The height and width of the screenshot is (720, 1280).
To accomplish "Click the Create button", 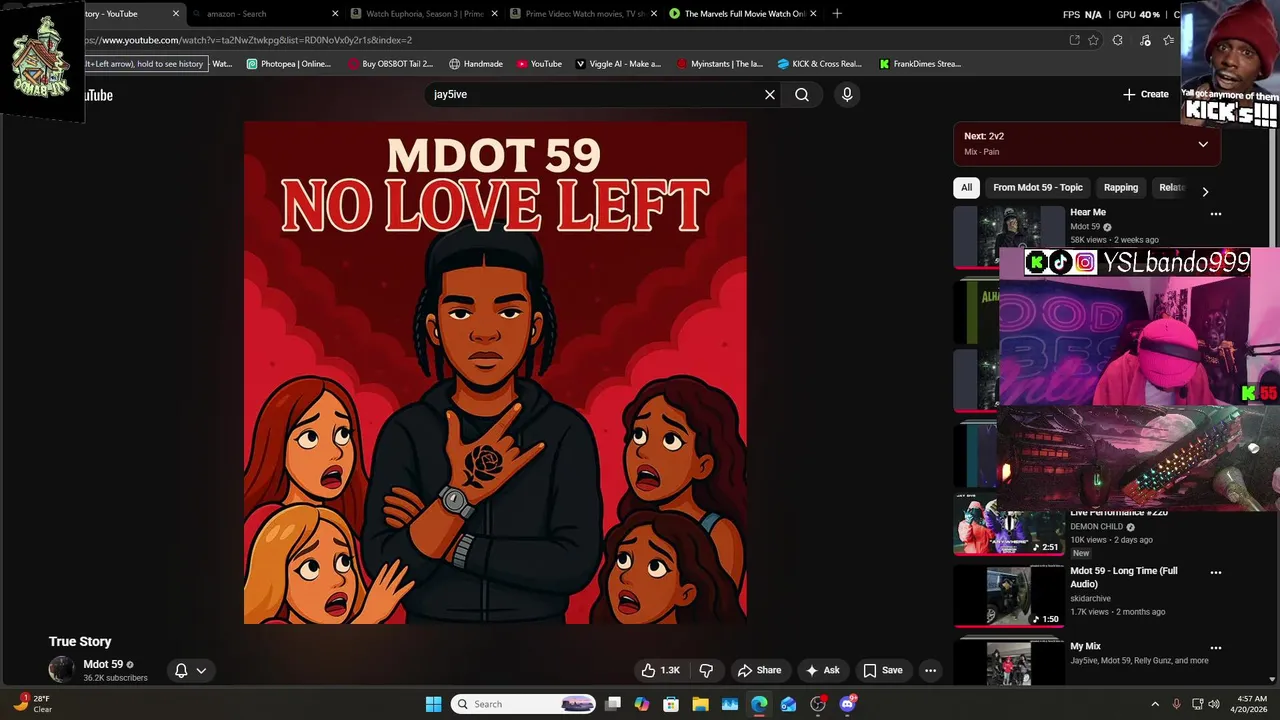I will click(x=1146, y=94).
